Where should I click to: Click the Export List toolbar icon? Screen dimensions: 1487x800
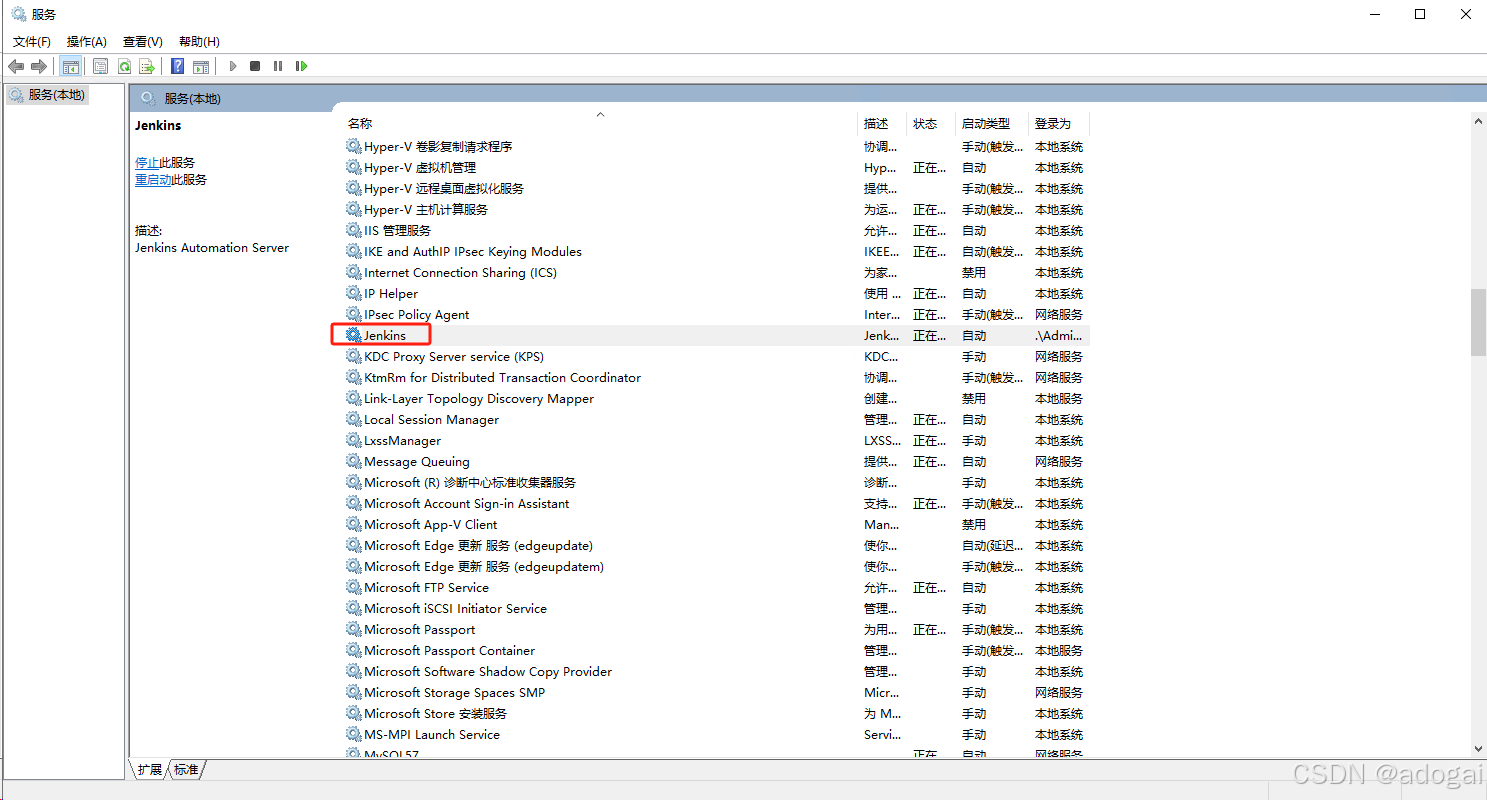[147, 66]
